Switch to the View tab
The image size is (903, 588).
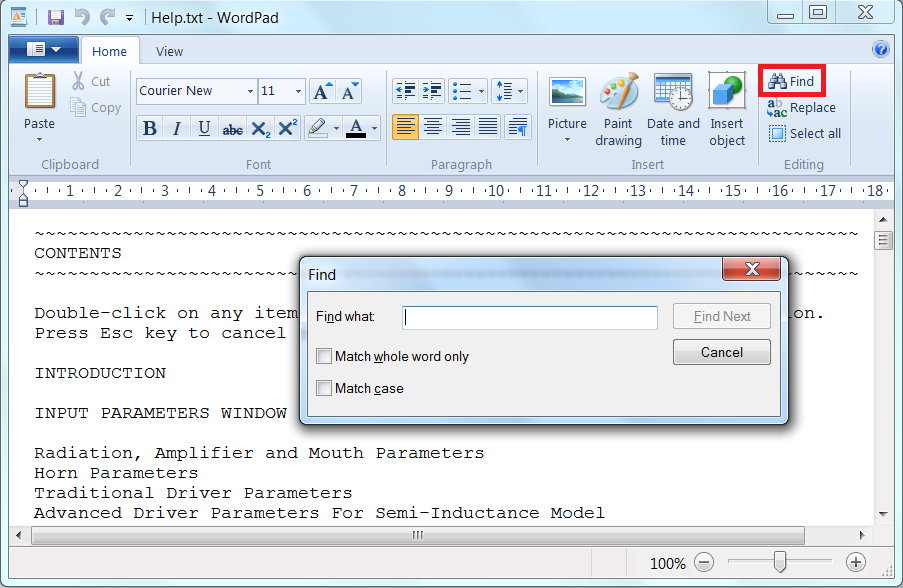point(169,51)
